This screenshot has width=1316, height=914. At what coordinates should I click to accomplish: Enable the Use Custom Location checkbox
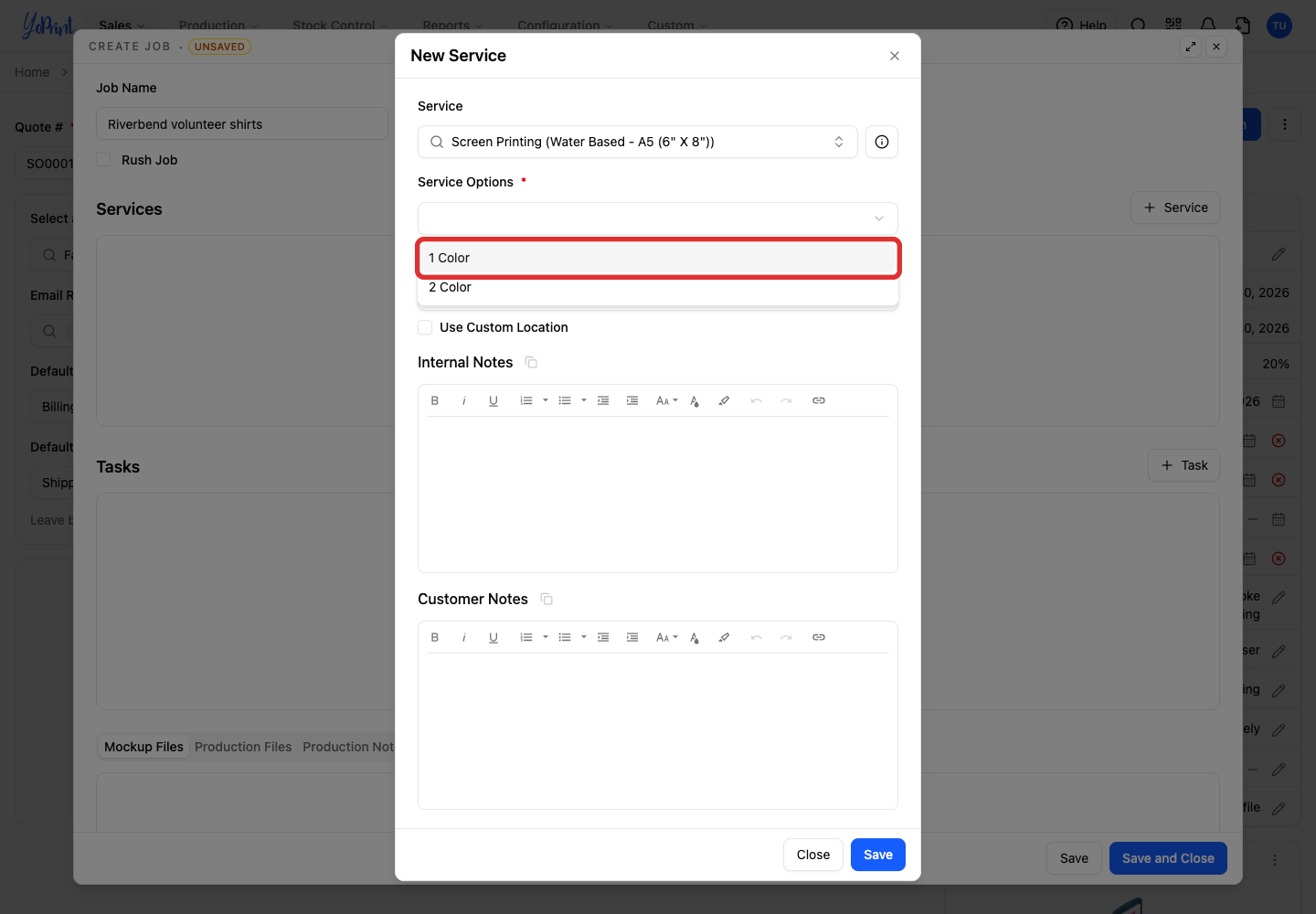point(425,327)
